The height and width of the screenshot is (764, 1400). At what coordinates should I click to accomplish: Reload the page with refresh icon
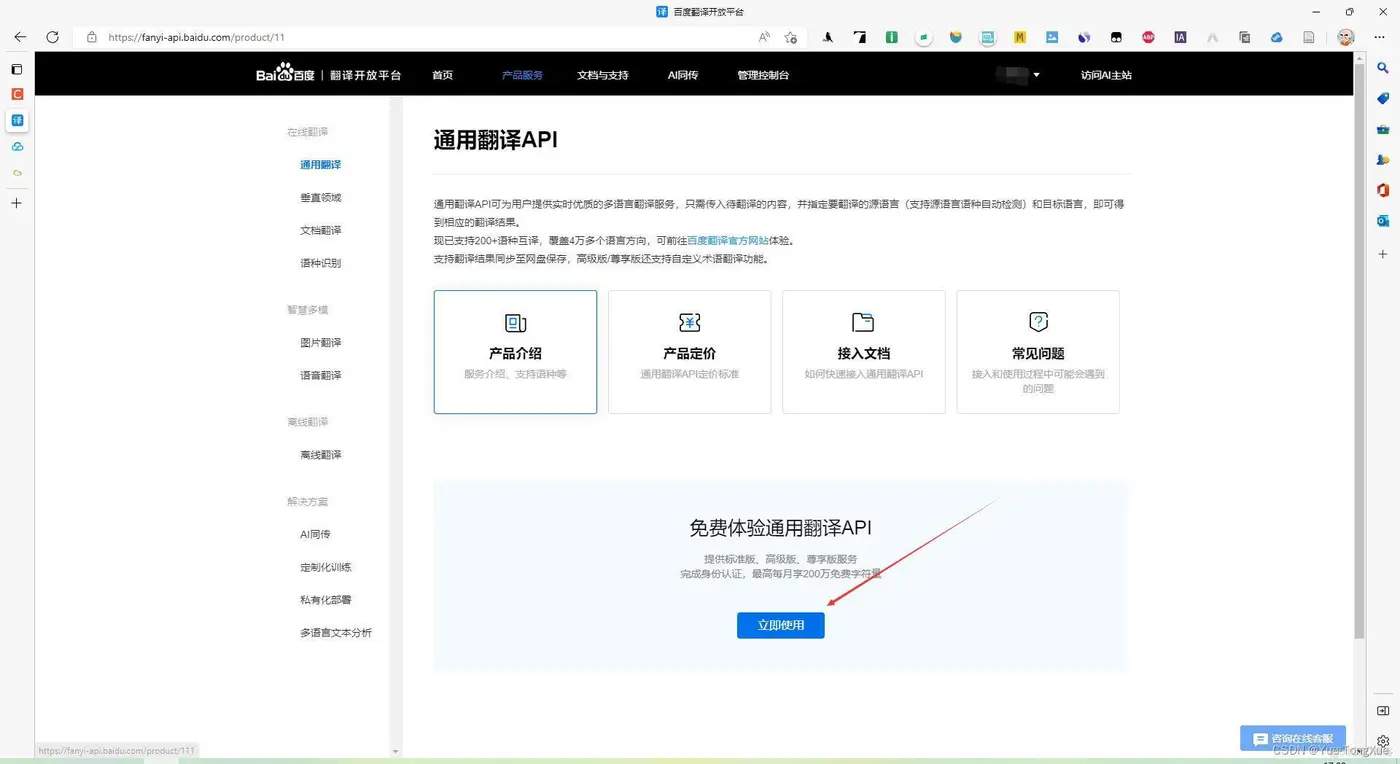(x=53, y=37)
